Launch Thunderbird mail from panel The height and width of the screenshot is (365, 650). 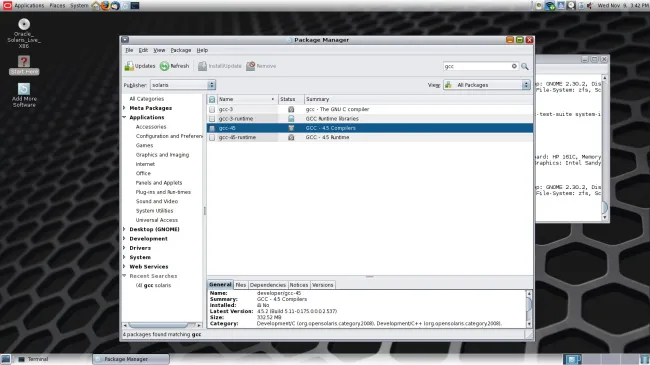point(115,5)
